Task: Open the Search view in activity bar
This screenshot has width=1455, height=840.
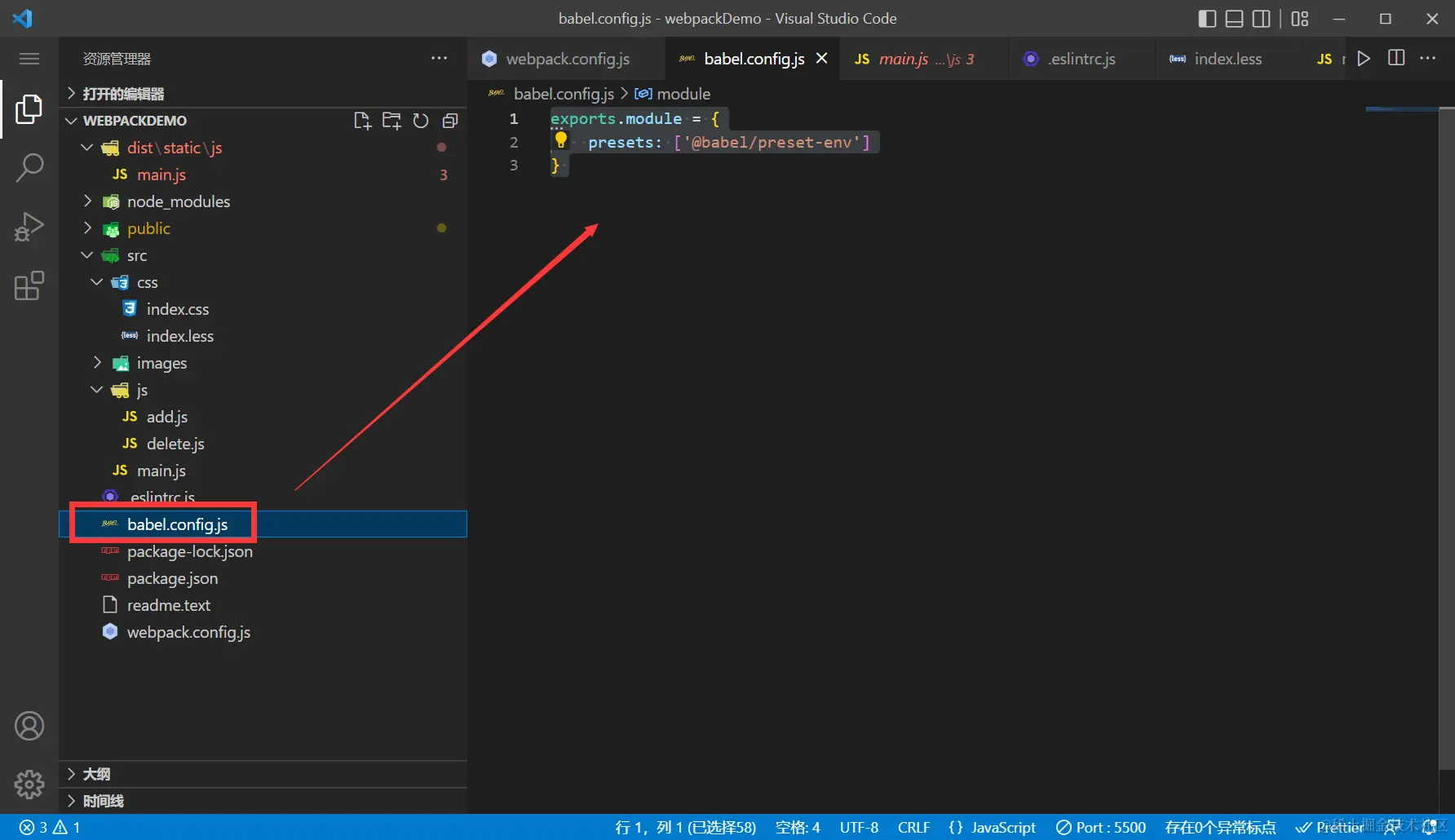Action: [29, 167]
